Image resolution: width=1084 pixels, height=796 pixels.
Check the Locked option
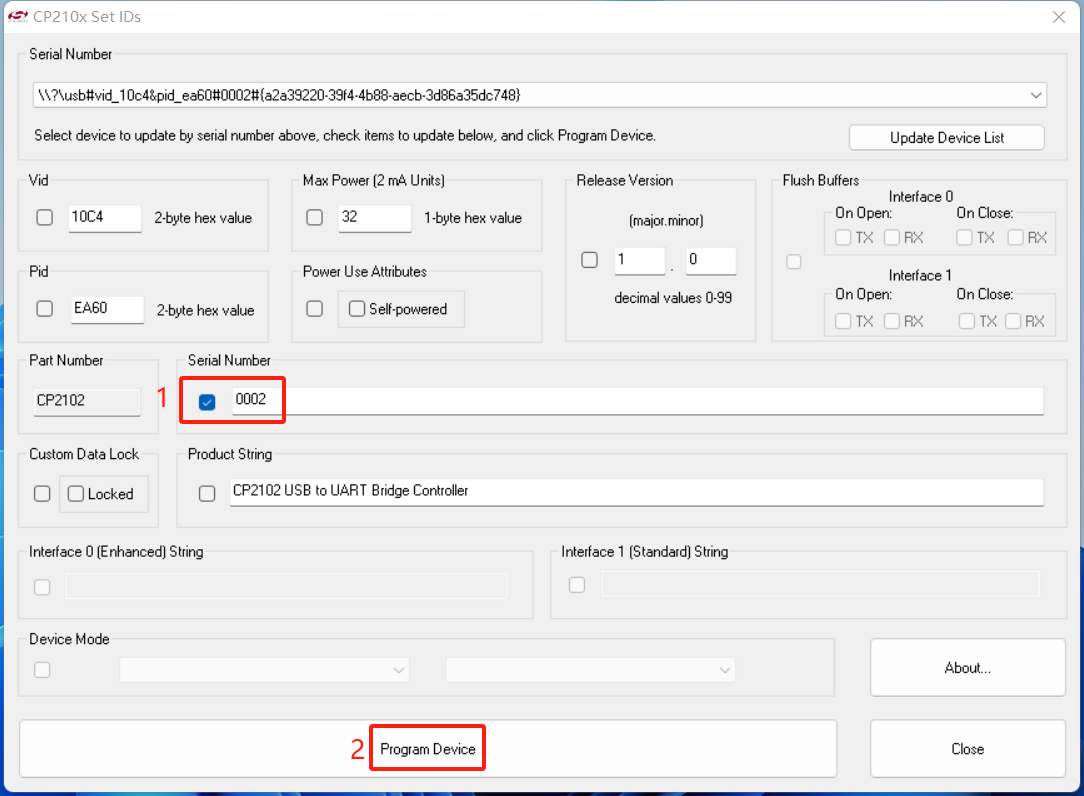pyautogui.click(x=76, y=494)
